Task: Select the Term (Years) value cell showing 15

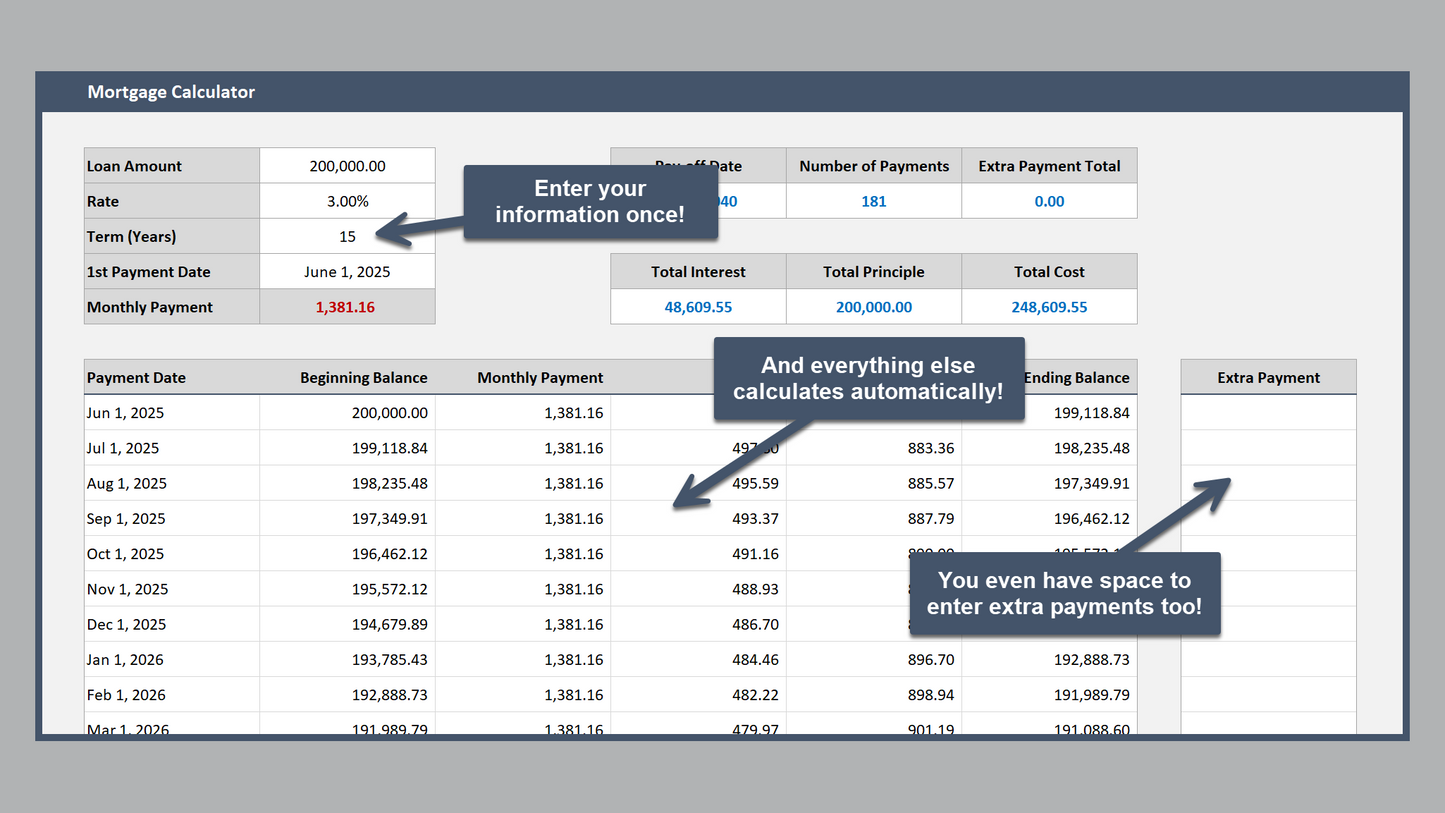Action: point(347,236)
